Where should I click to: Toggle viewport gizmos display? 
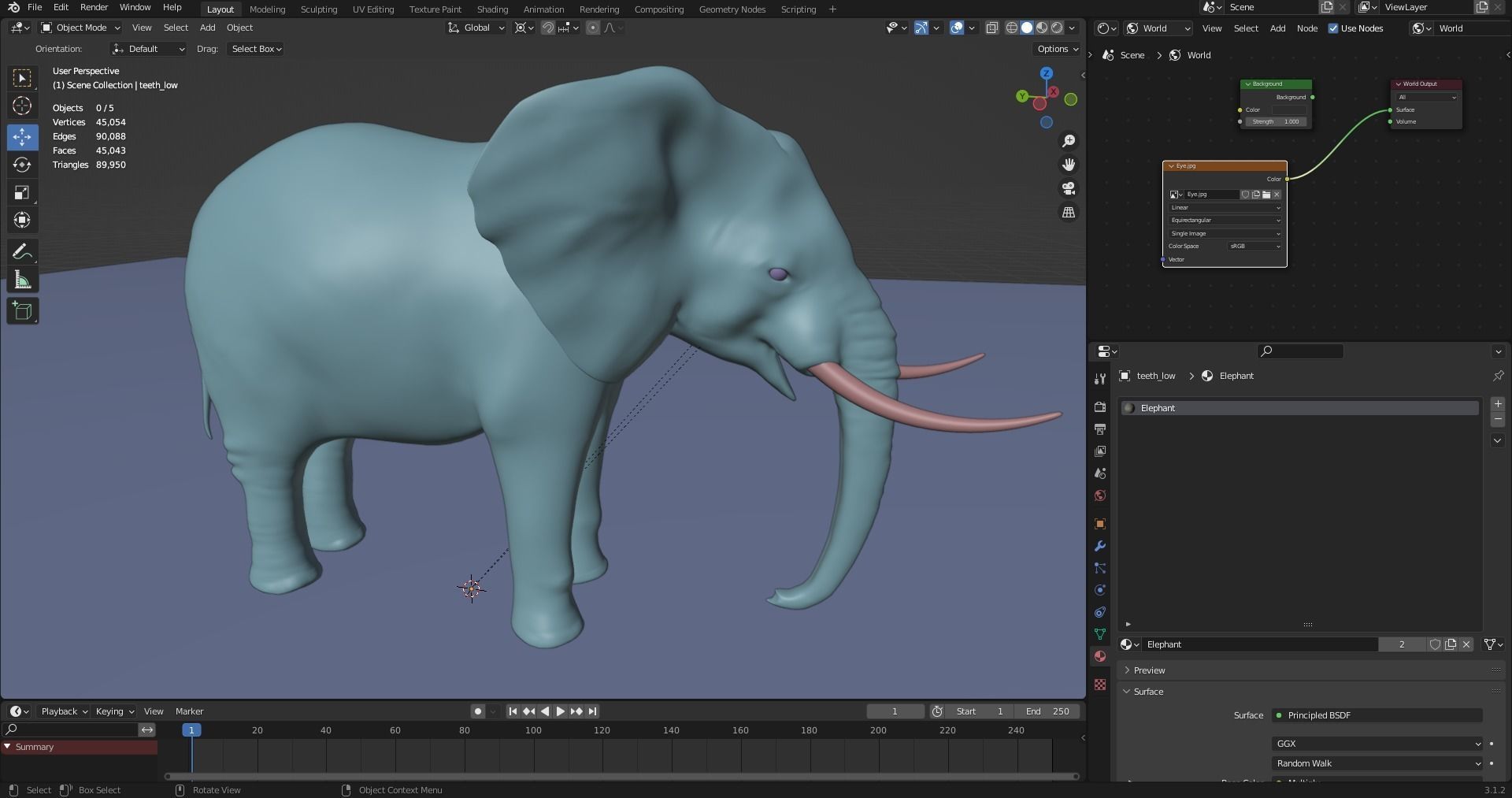[x=921, y=28]
